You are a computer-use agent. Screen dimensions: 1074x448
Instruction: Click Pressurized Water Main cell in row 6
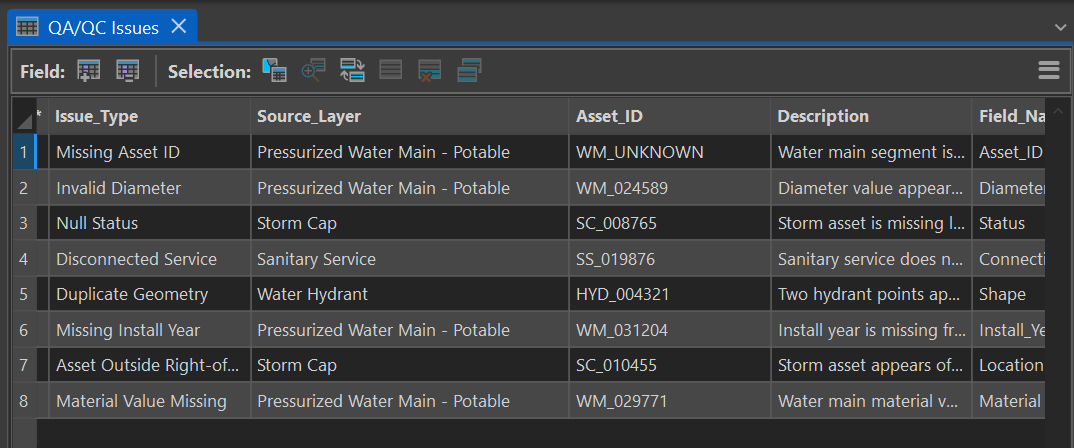[x=410, y=330]
